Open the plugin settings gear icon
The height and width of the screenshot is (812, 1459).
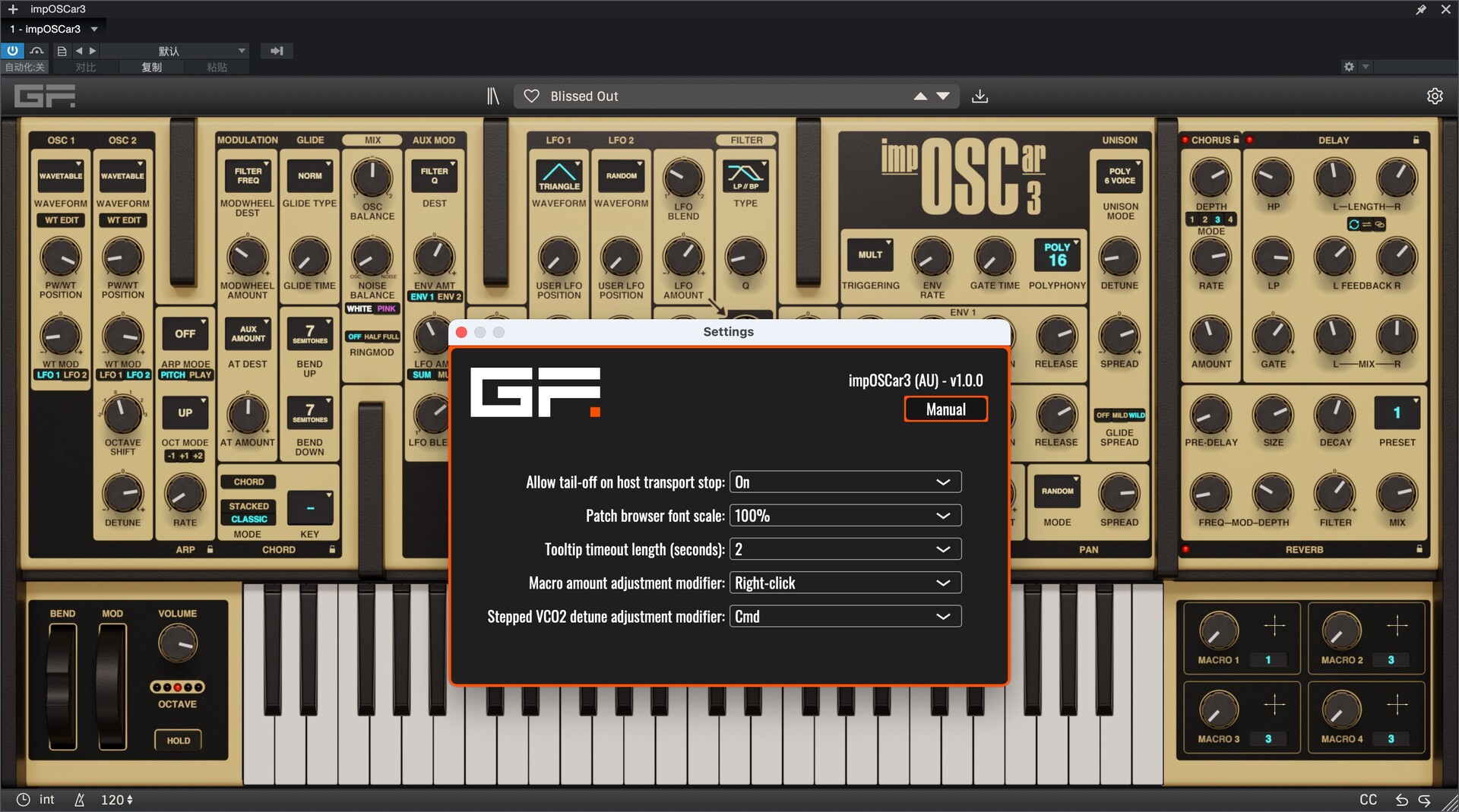(x=1435, y=96)
